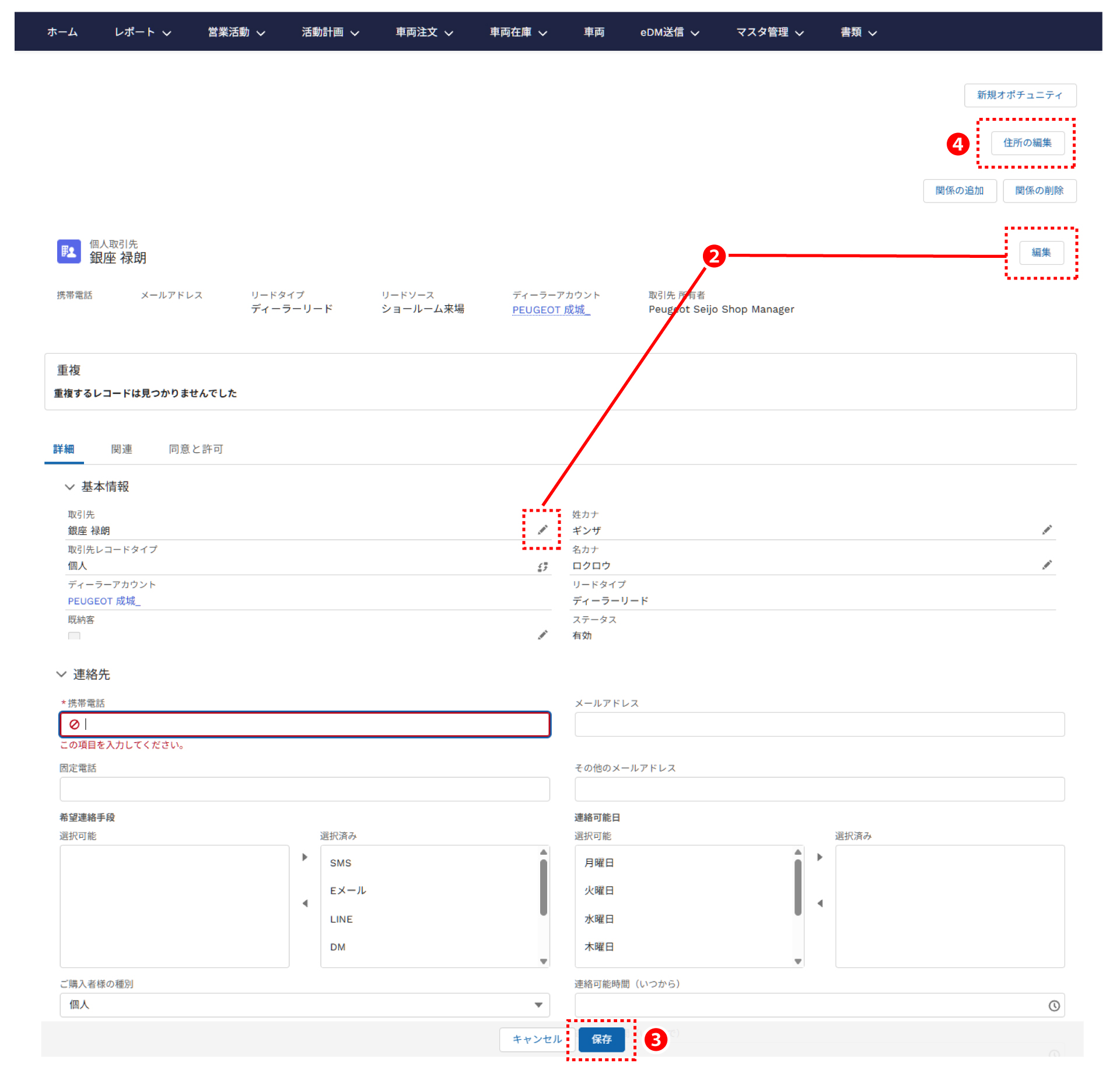Click the 携帯電話 required input field
Viewport: 1120px width, 1084px height.
pos(304,725)
